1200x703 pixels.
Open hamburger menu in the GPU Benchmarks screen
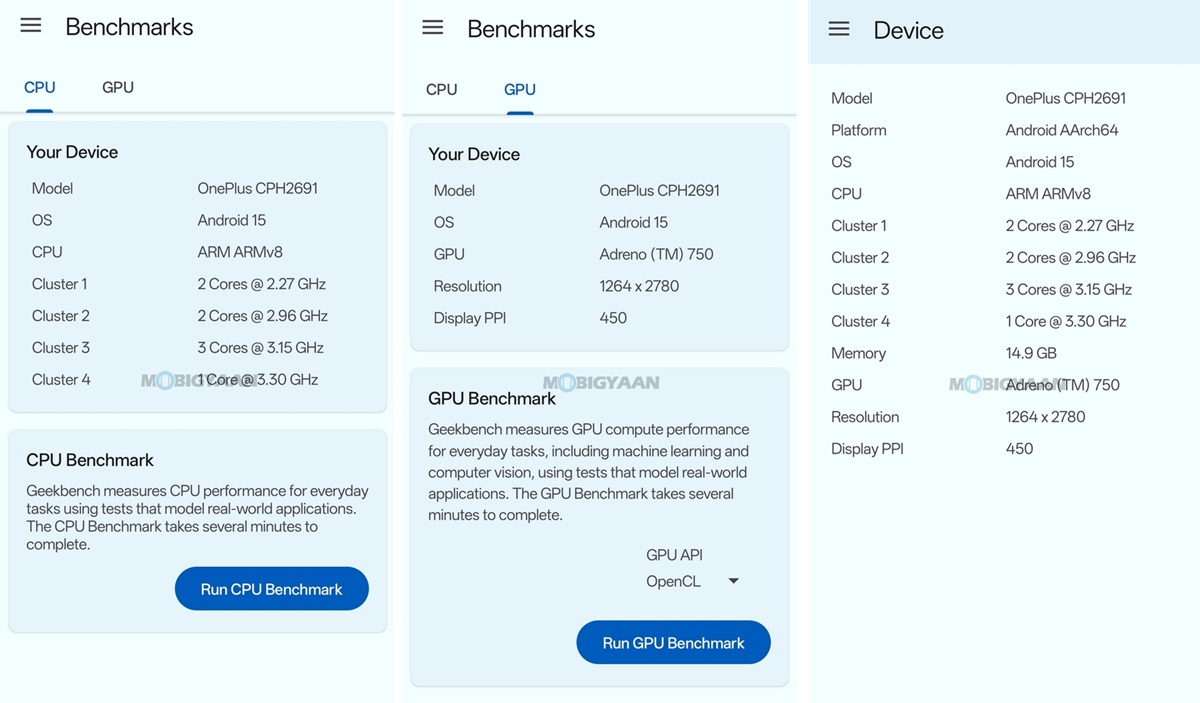point(432,28)
